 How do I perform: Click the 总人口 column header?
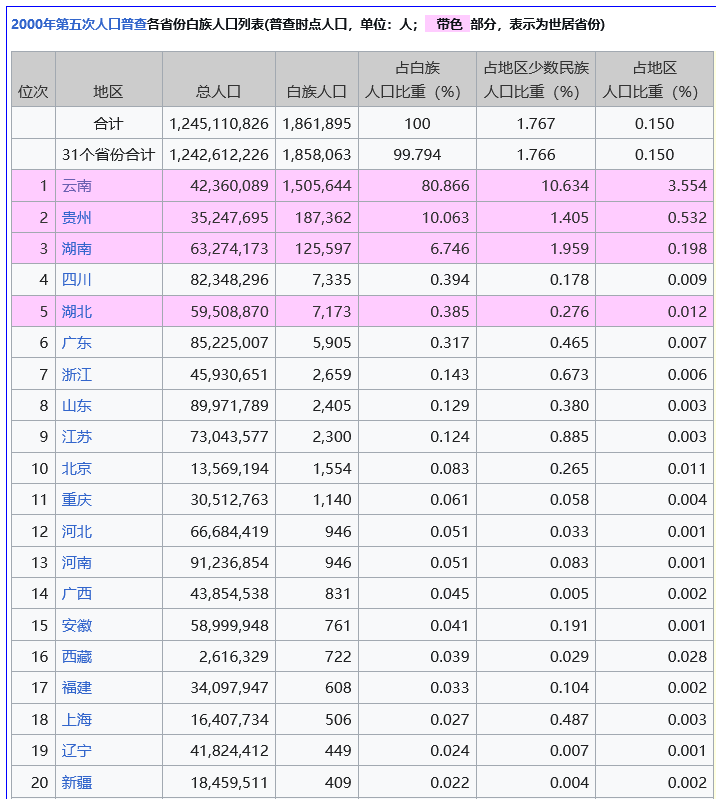(x=219, y=79)
